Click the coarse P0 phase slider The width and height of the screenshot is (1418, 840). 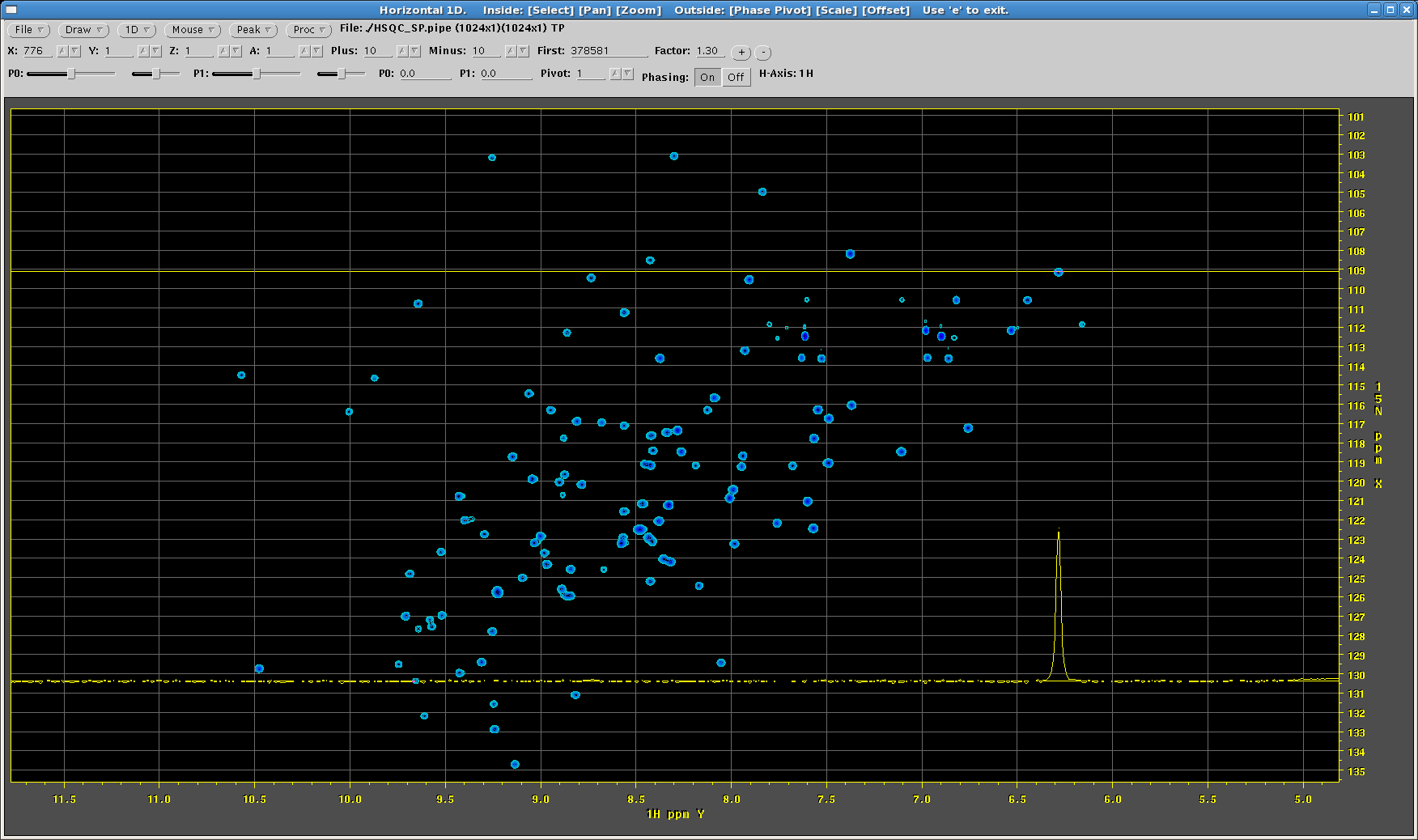pos(71,74)
